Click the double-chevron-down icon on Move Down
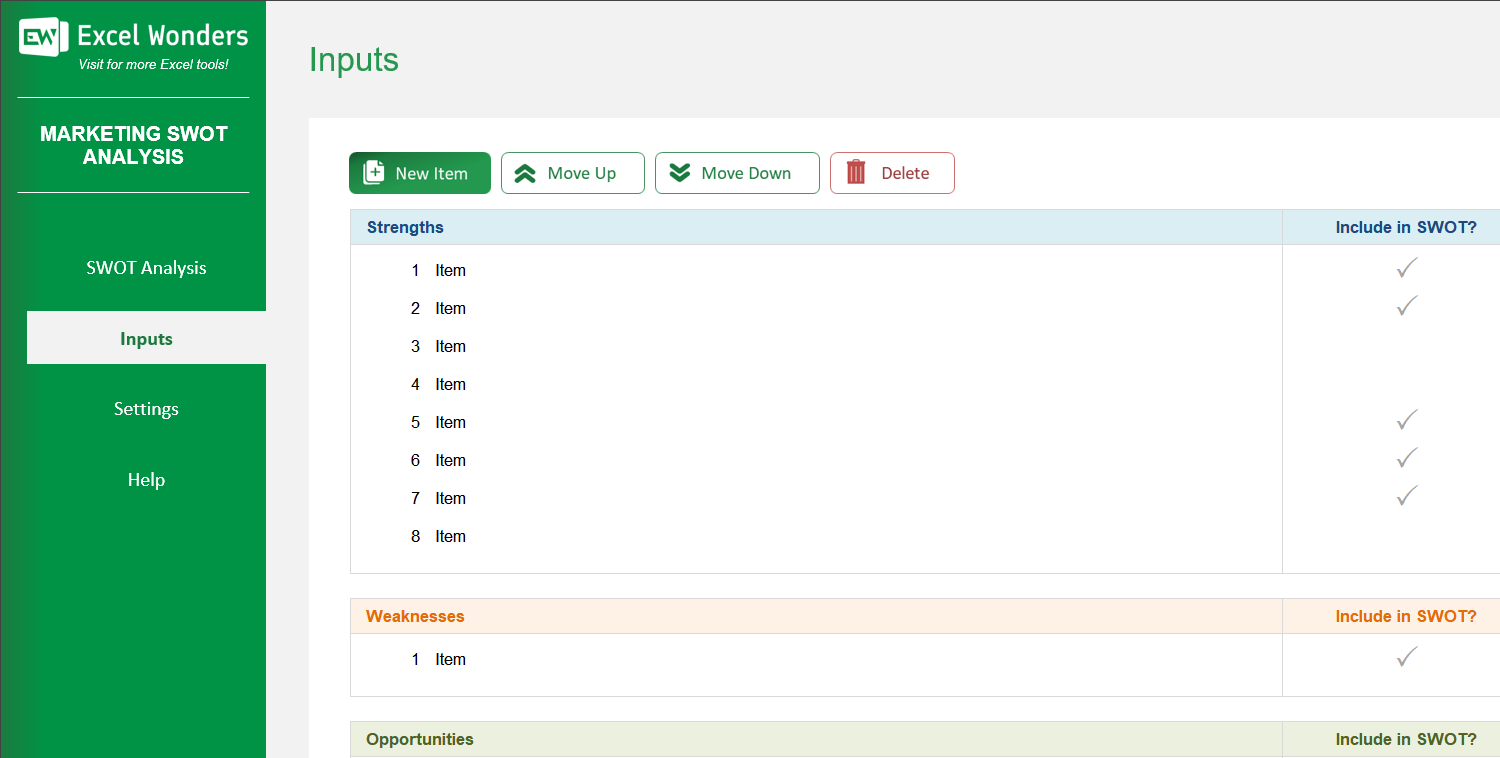1500x758 pixels. coord(681,172)
